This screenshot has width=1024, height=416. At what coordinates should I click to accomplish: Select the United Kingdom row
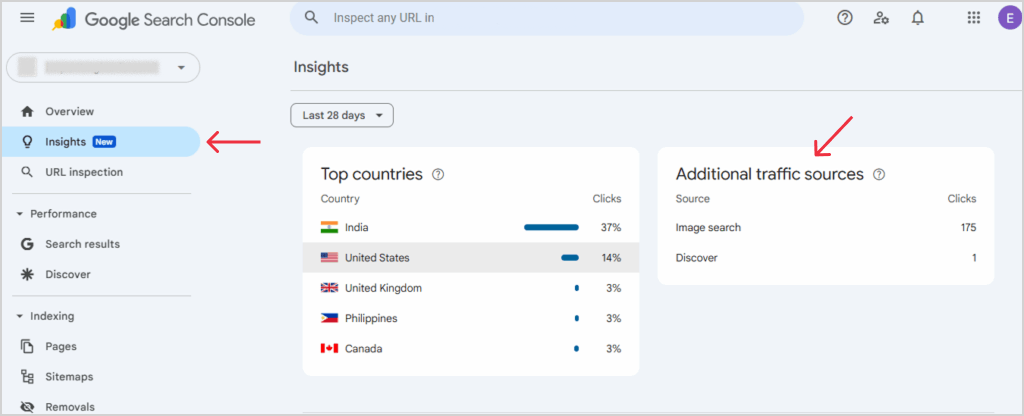471,288
